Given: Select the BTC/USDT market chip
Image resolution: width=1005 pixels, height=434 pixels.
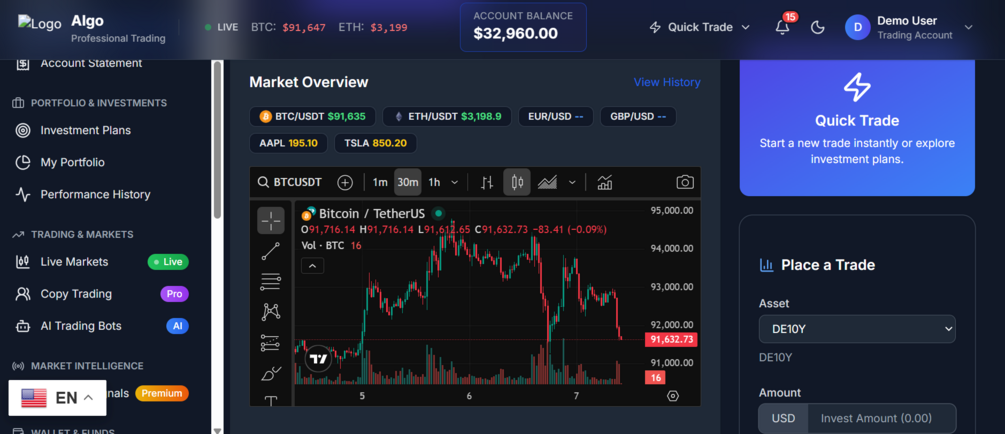Looking at the screenshot, I should click(312, 117).
